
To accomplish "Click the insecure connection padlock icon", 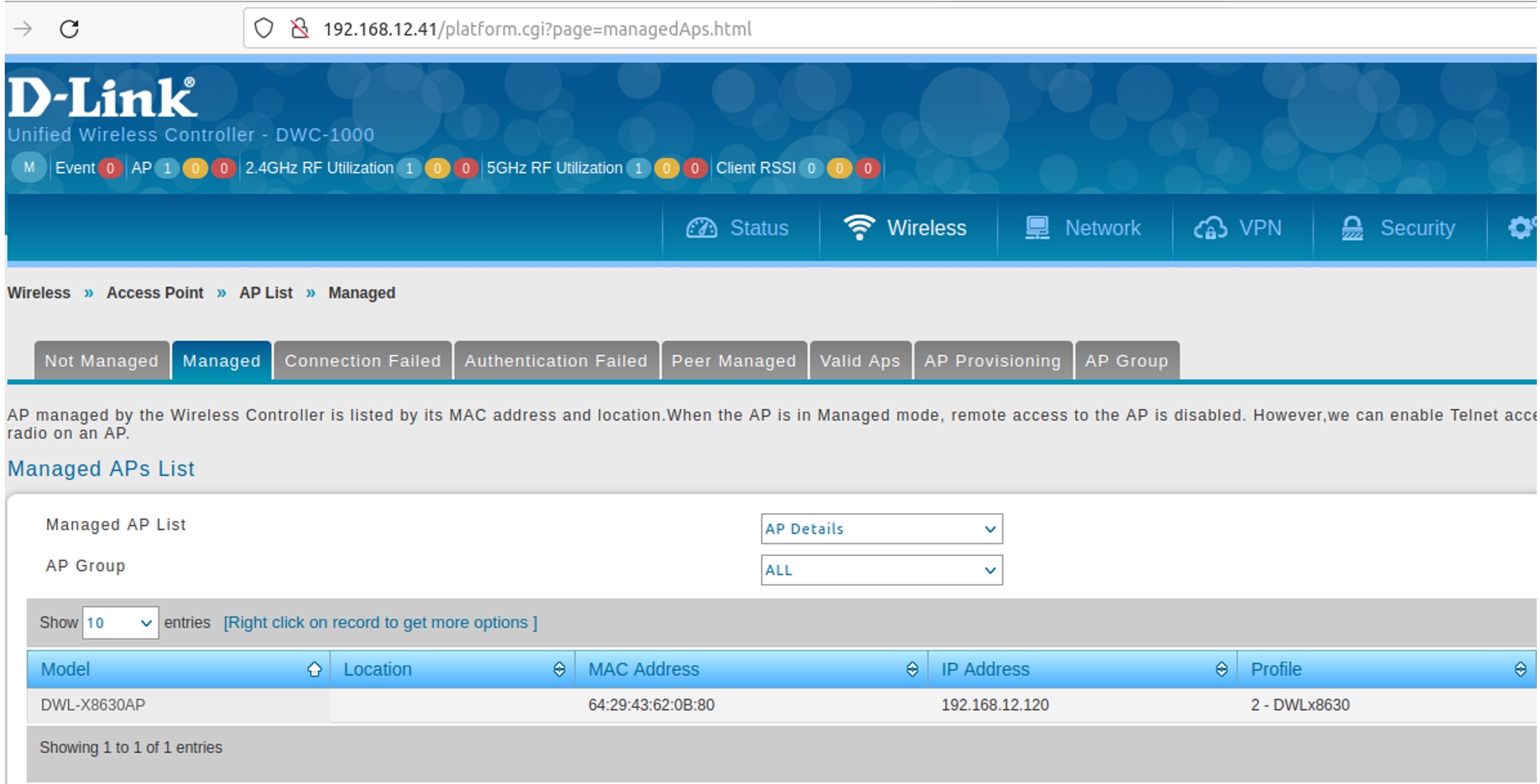I will pyautogui.click(x=300, y=29).
